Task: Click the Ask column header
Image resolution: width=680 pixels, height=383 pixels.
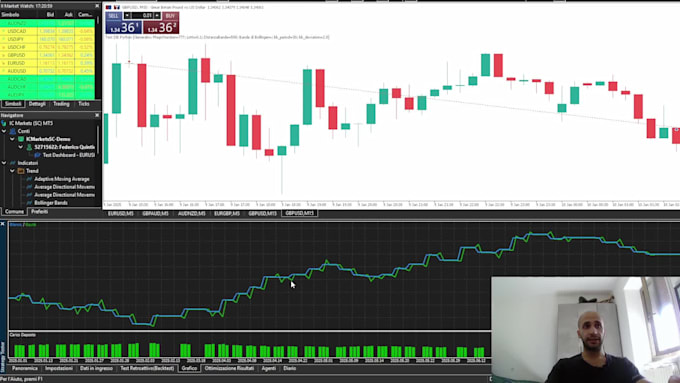Action: click(69, 14)
